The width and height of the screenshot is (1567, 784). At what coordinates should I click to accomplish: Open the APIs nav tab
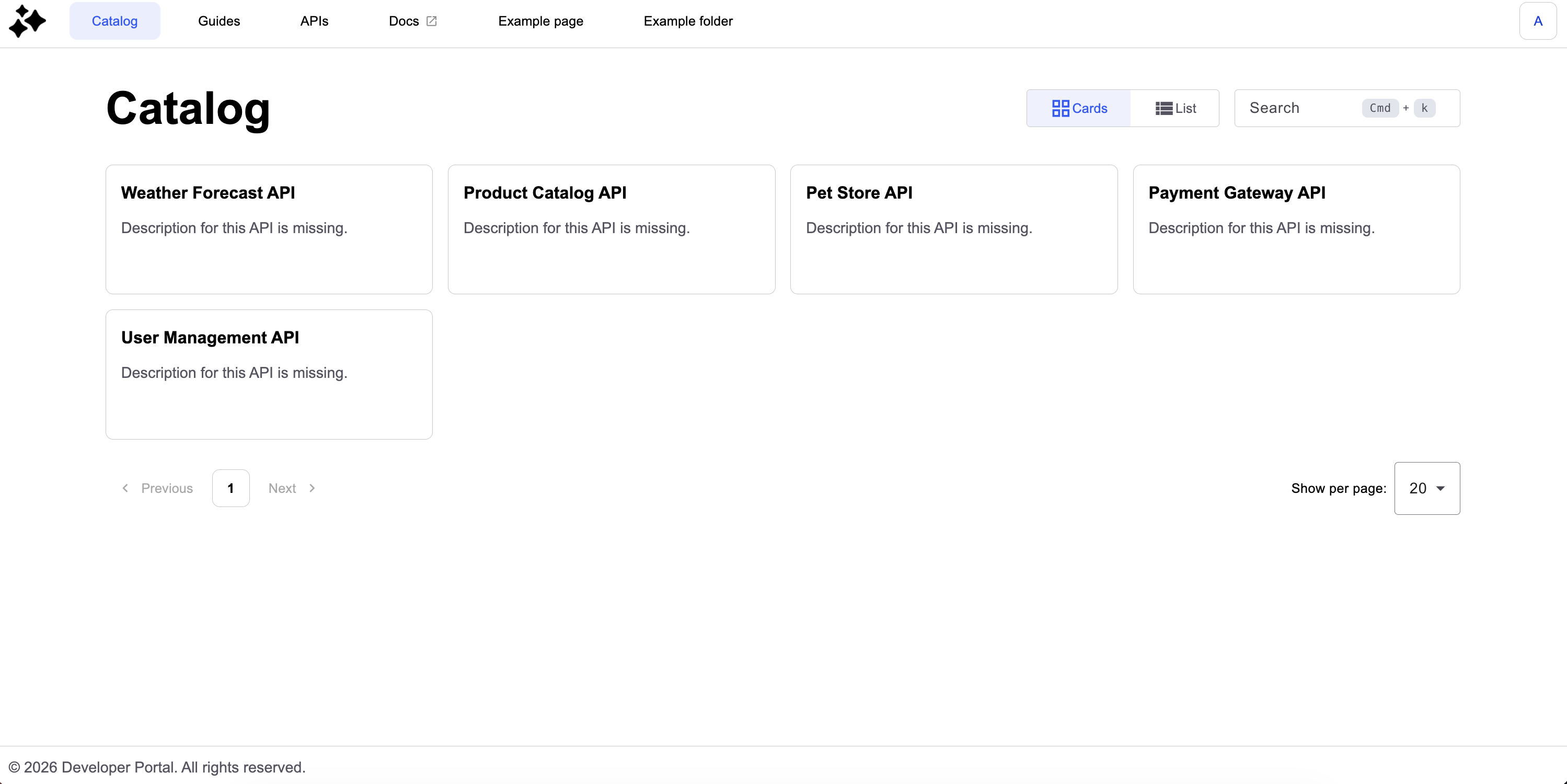pyautogui.click(x=314, y=21)
